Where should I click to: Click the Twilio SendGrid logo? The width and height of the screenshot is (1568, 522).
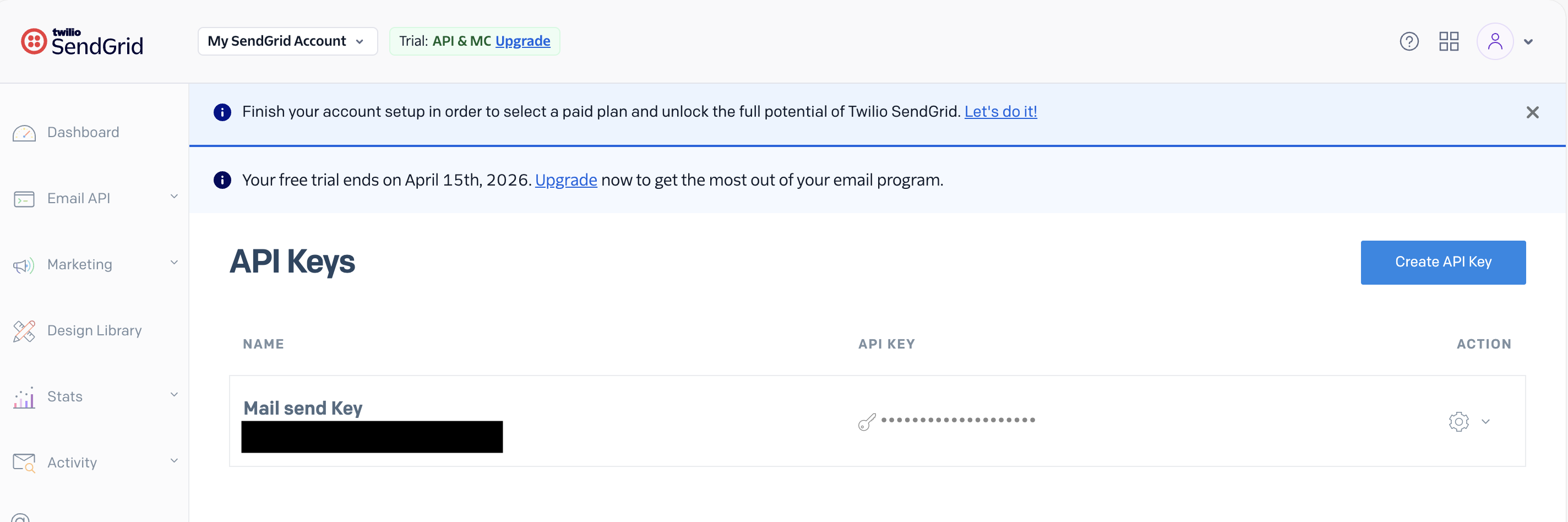(x=82, y=41)
